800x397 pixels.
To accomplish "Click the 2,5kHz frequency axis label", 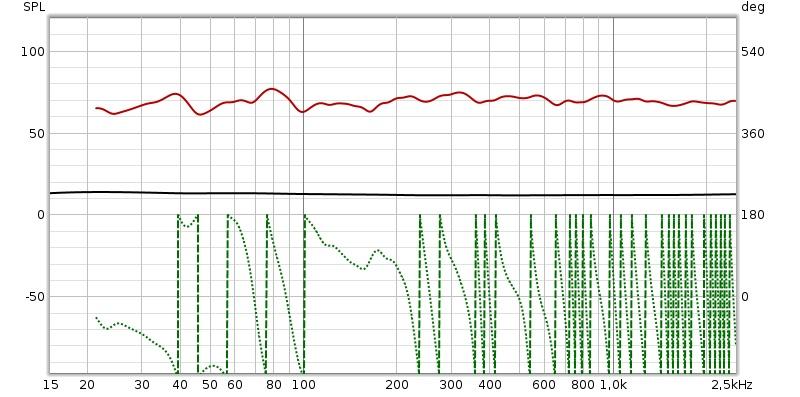I will click(732, 384).
